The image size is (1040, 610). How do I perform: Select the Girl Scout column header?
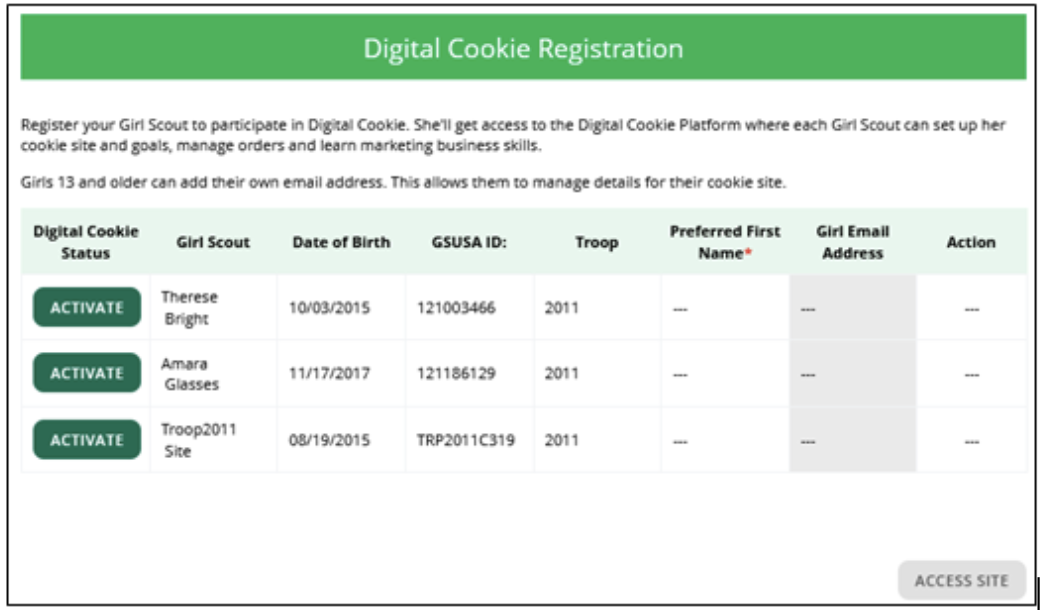(213, 242)
